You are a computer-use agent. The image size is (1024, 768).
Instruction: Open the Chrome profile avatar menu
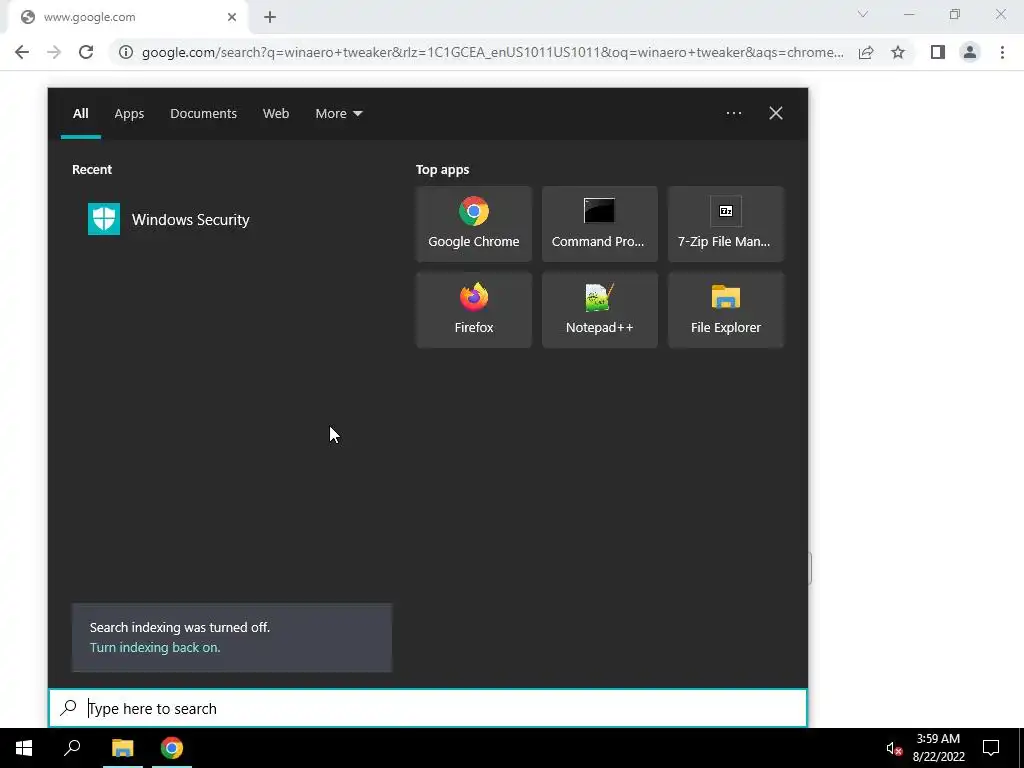[x=970, y=52]
